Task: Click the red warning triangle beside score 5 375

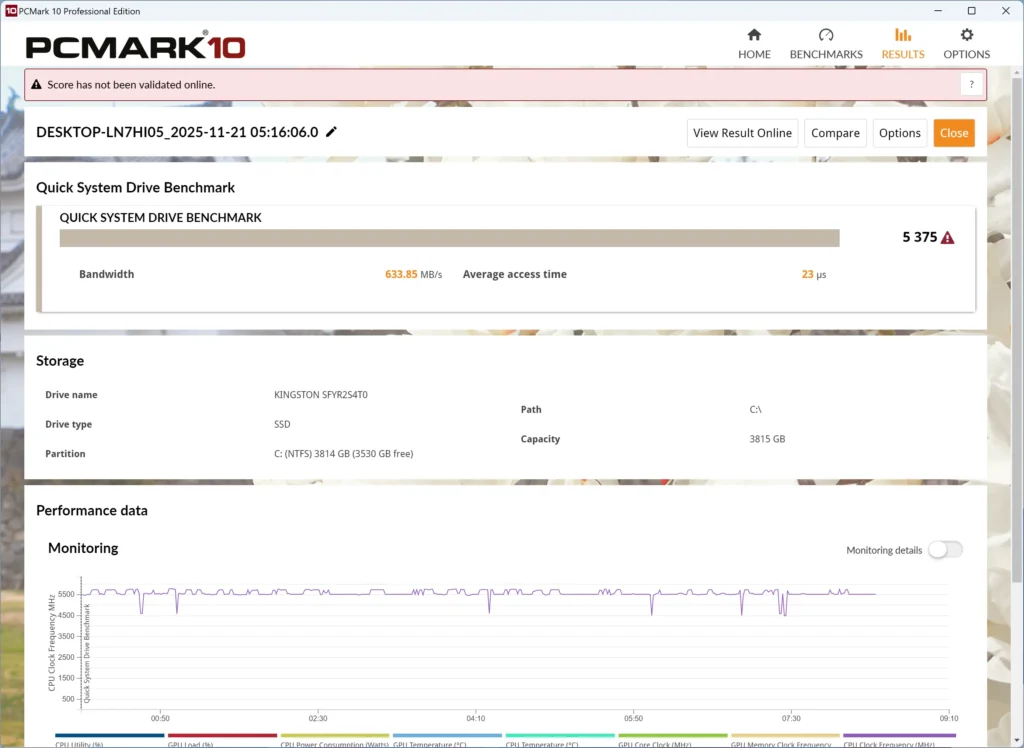Action: click(x=947, y=238)
